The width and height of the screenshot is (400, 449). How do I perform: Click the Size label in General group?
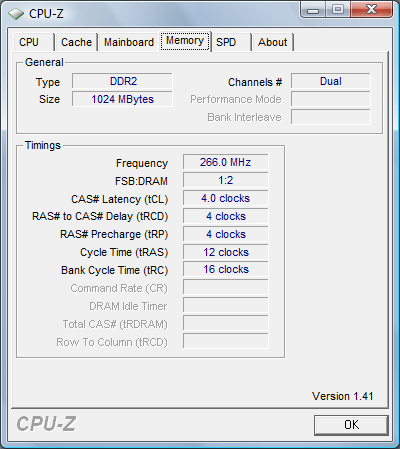pyautogui.click(x=49, y=99)
